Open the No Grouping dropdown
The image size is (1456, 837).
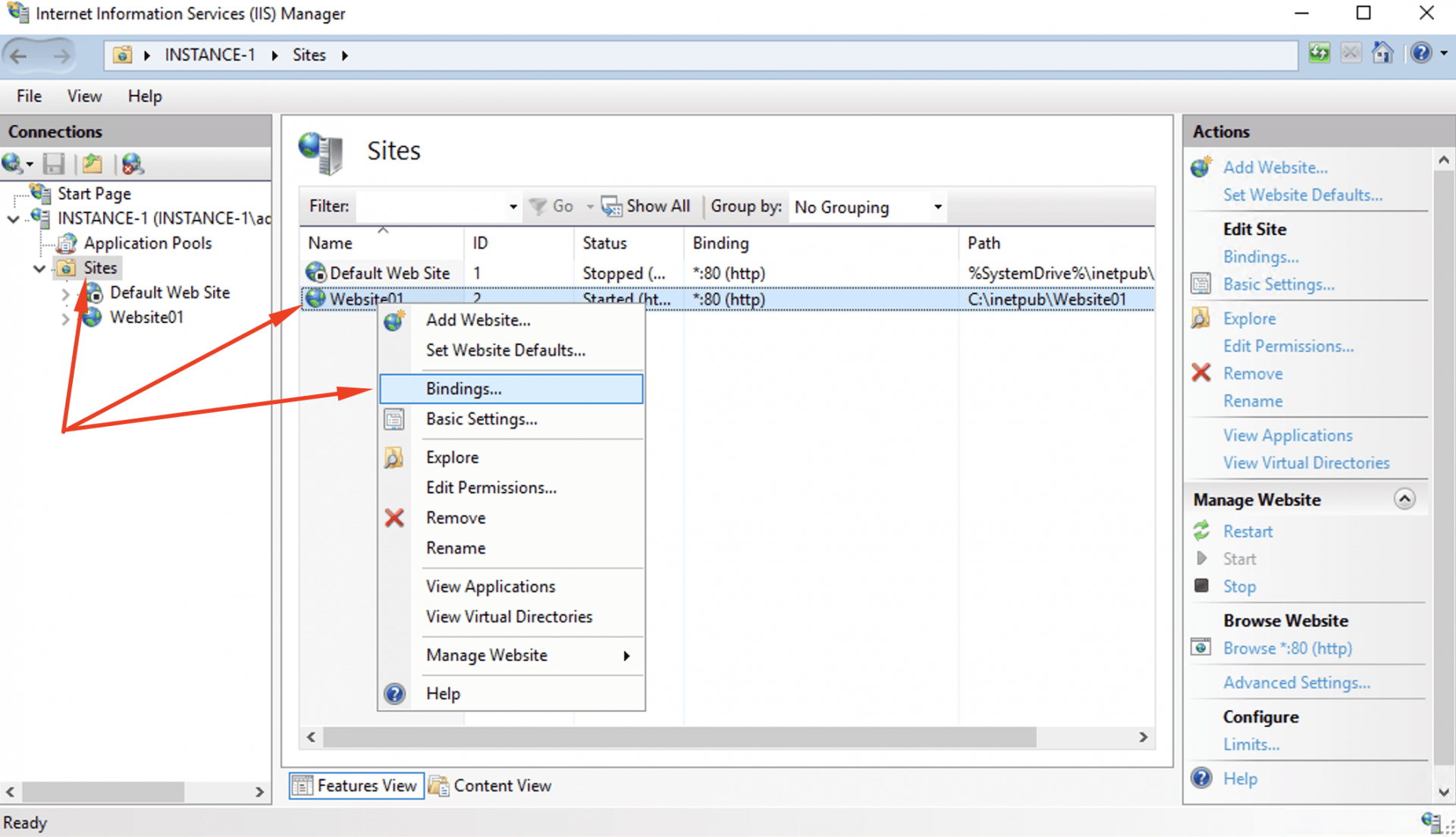coord(937,206)
